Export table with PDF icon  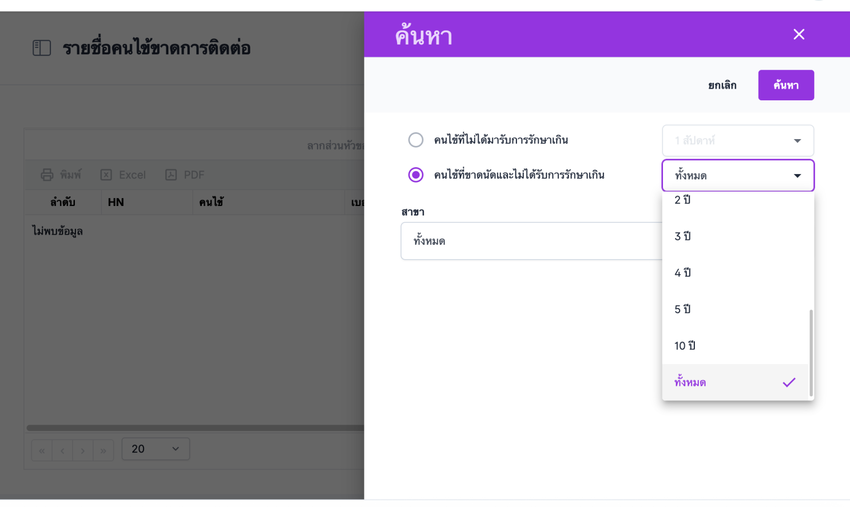[x=171, y=175]
